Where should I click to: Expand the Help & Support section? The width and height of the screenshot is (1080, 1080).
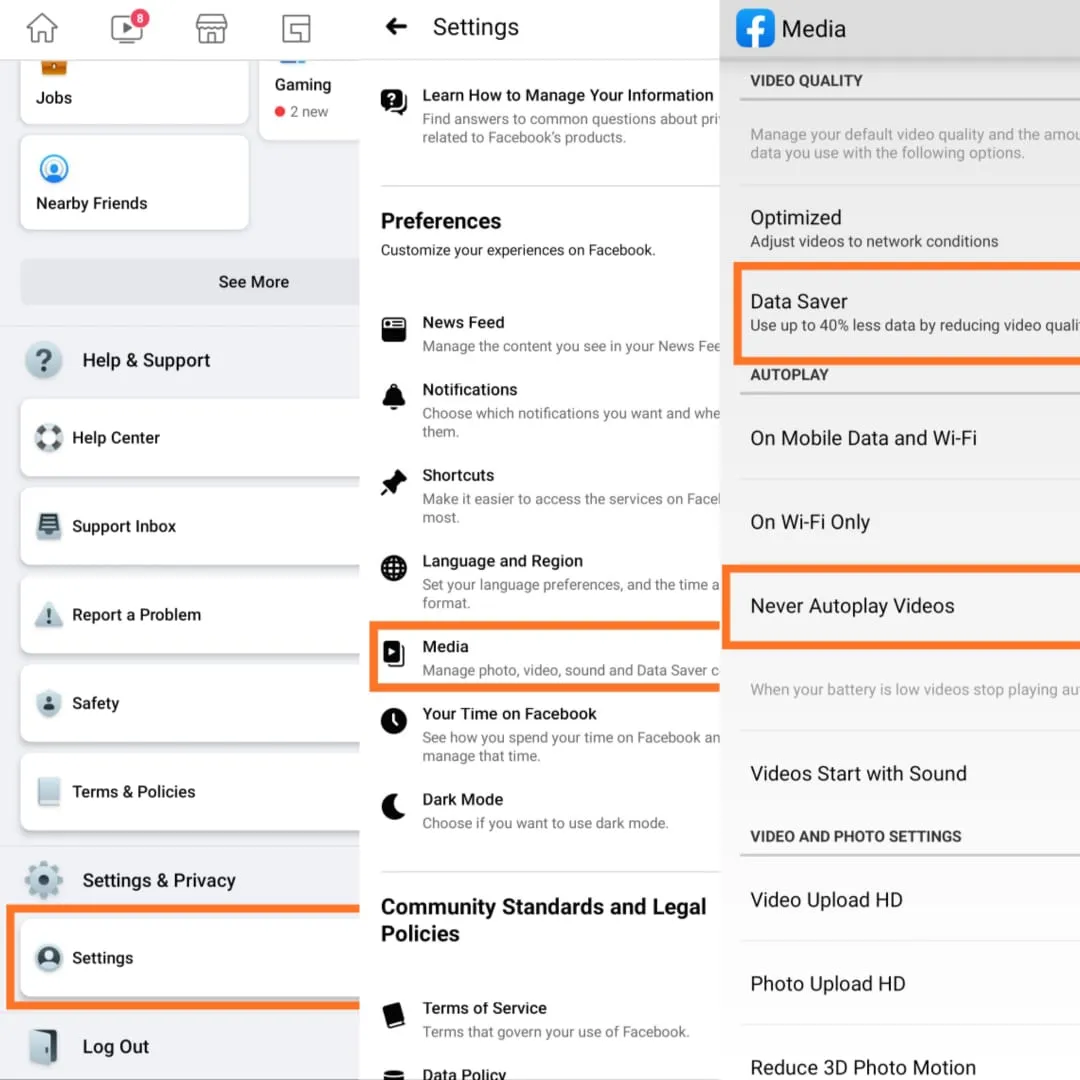point(146,360)
